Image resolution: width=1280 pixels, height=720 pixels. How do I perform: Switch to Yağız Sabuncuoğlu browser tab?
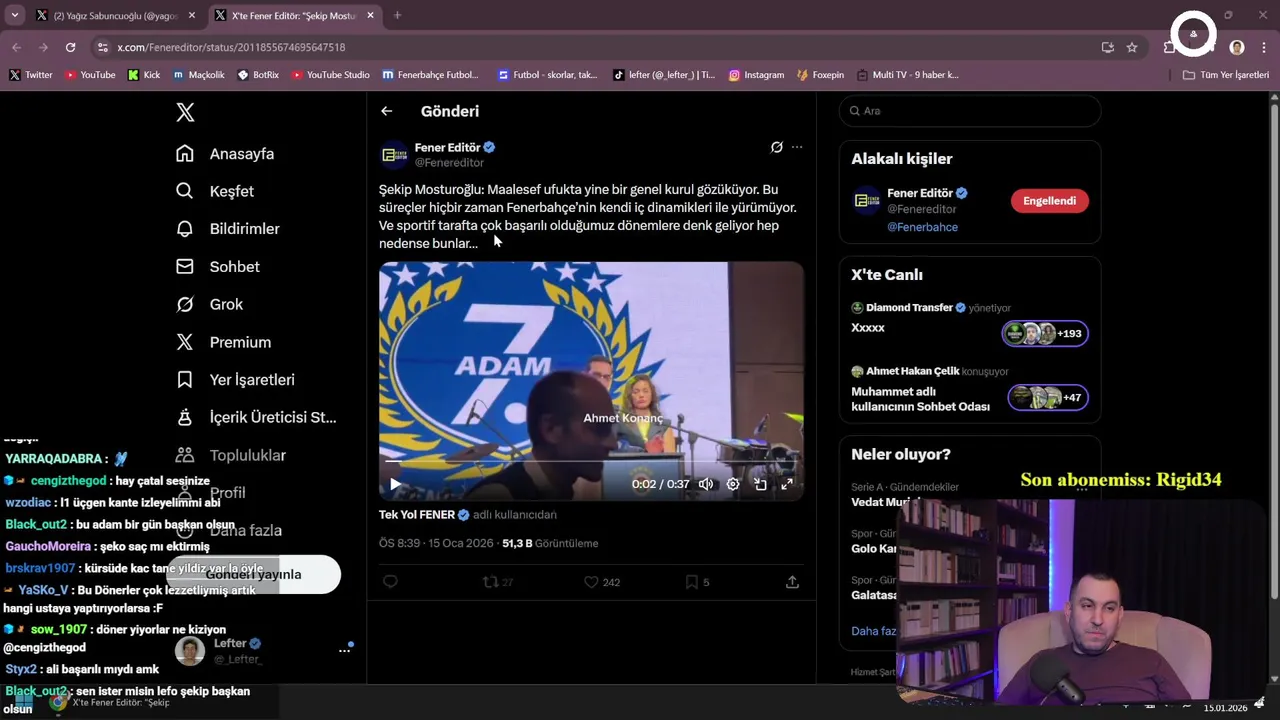tap(115, 16)
